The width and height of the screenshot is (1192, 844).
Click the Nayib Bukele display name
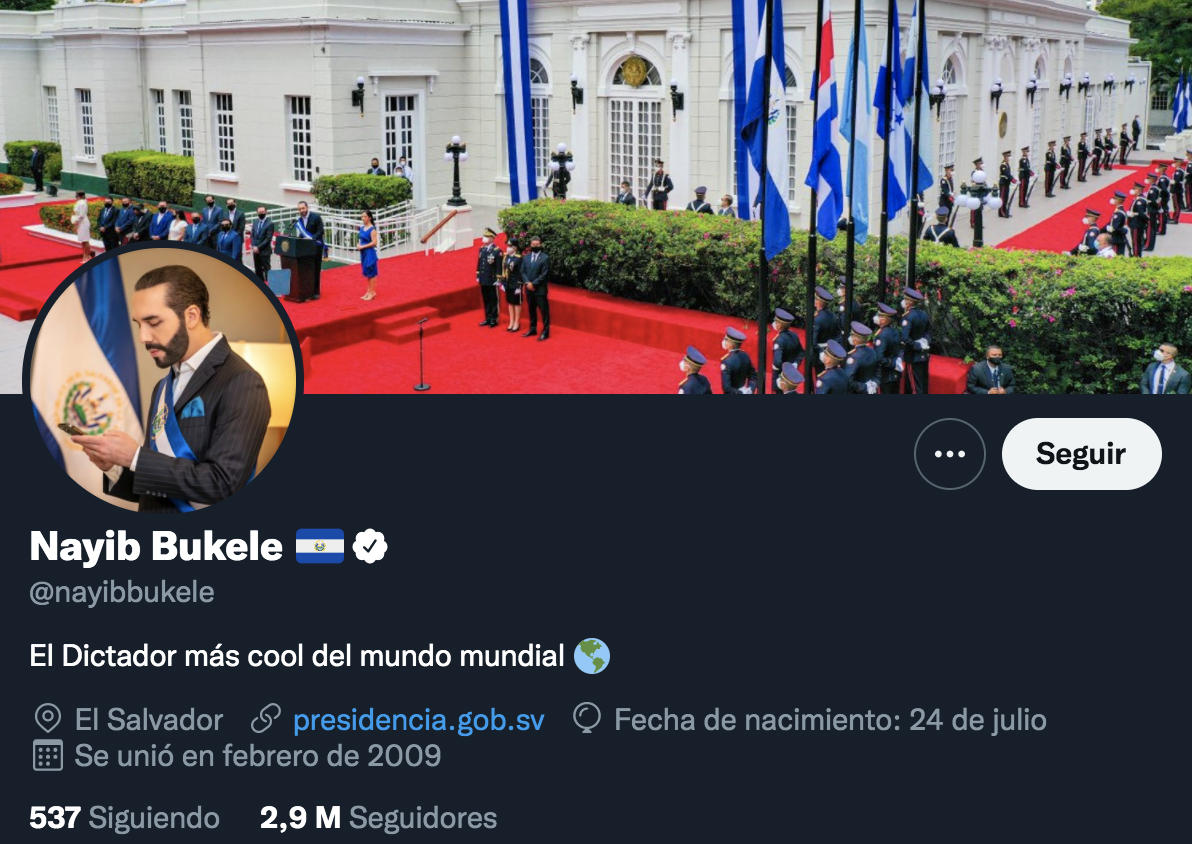click(x=156, y=546)
